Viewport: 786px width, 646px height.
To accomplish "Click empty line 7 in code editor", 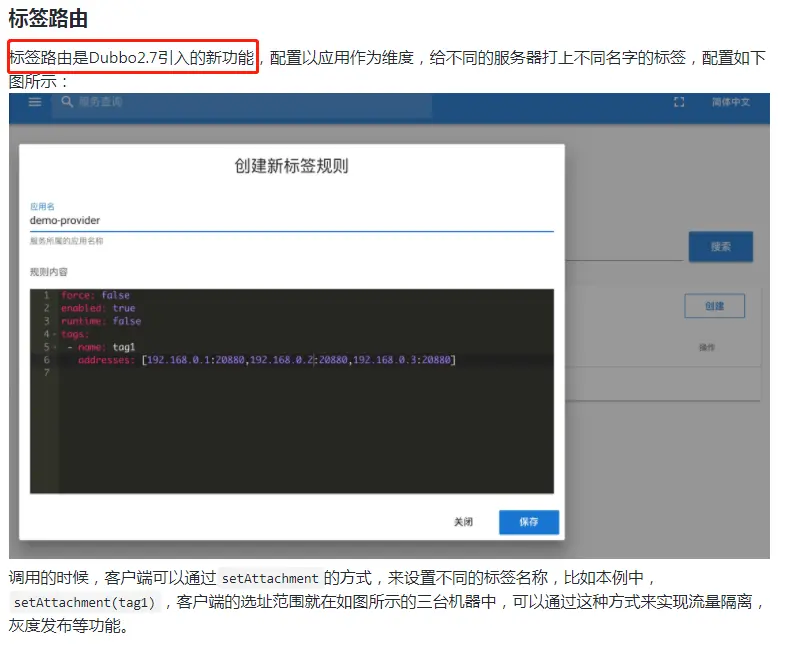I will click(x=306, y=373).
